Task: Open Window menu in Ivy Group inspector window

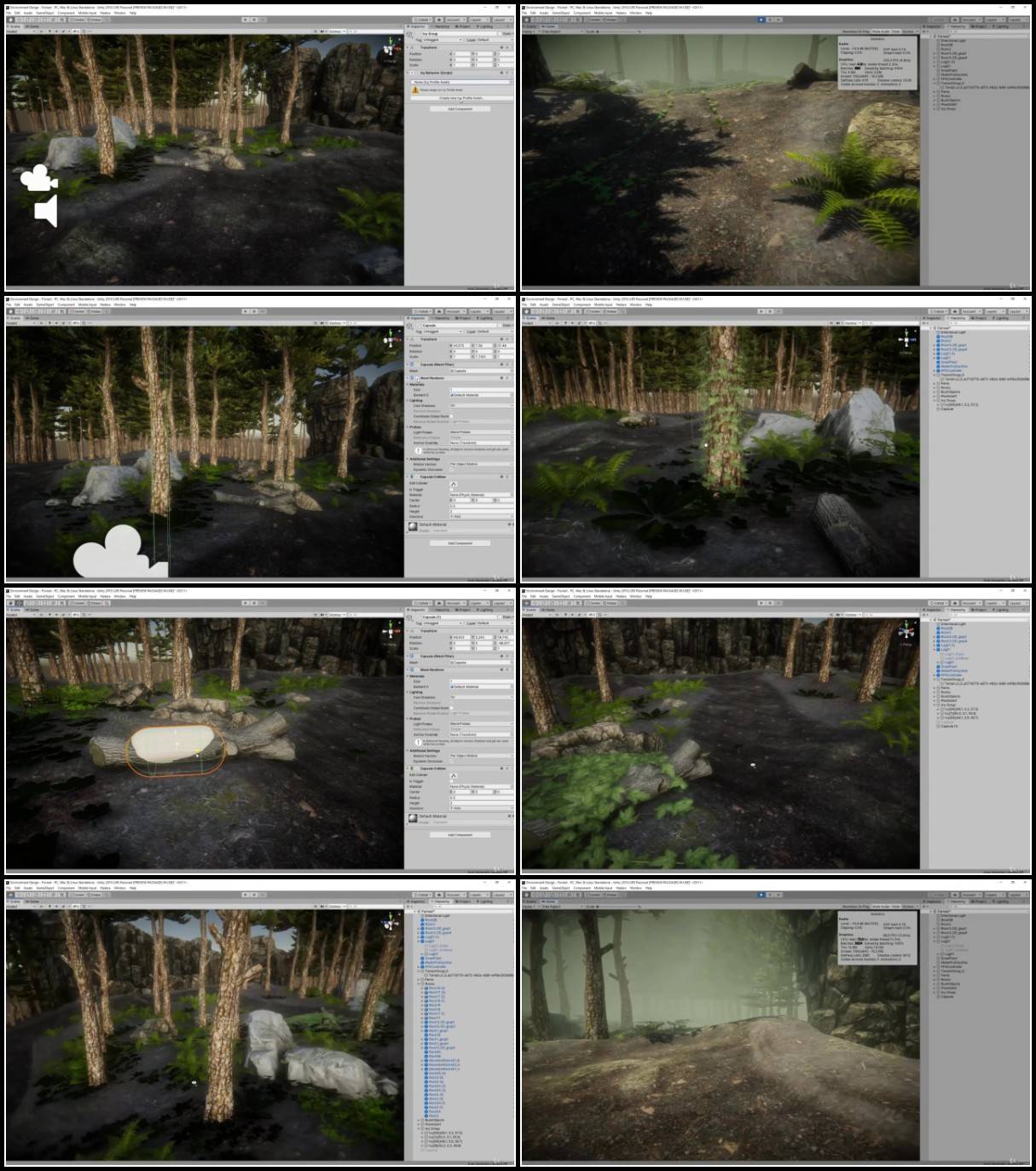Action: click(119, 13)
